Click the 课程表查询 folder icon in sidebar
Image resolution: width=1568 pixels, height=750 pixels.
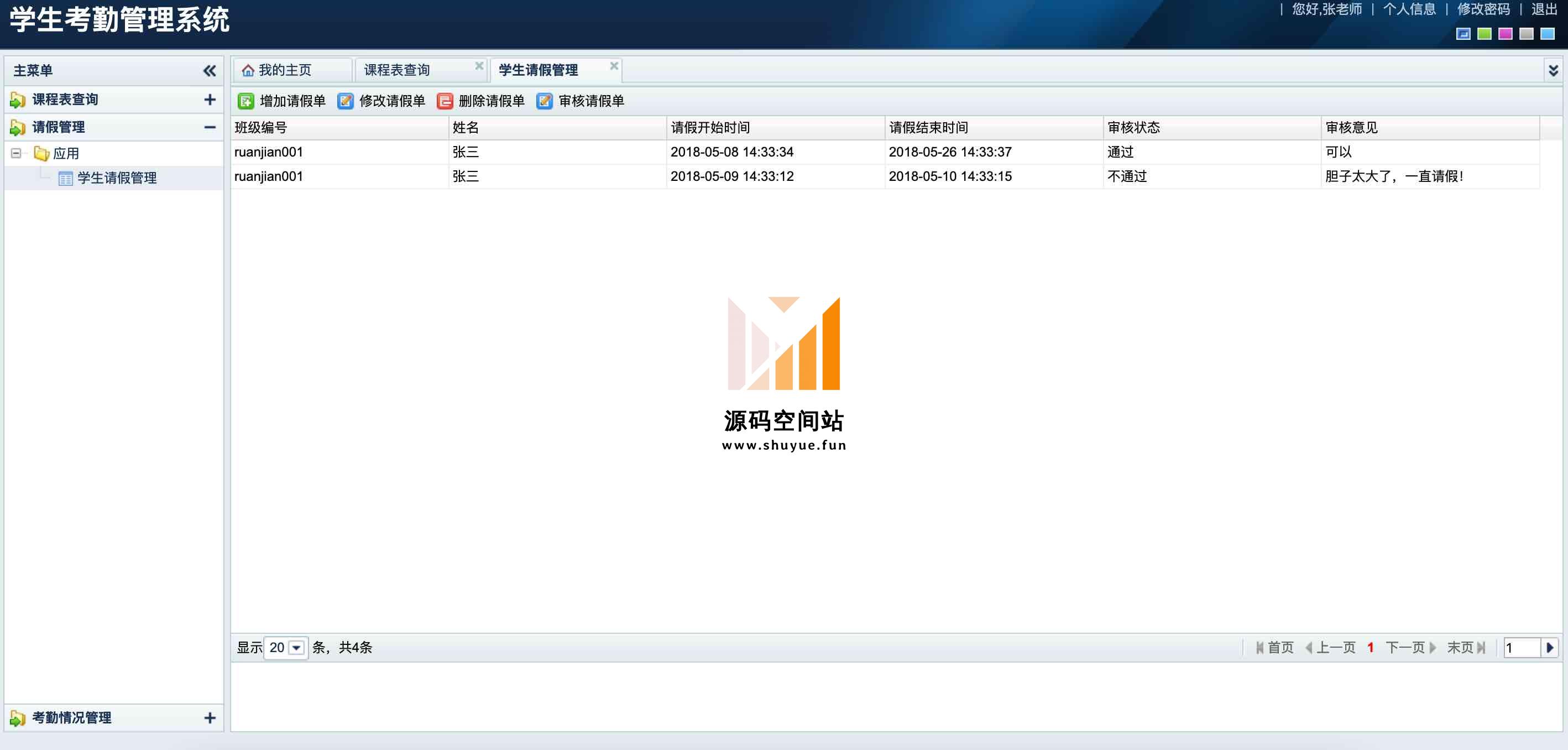click(x=18, y=100)
